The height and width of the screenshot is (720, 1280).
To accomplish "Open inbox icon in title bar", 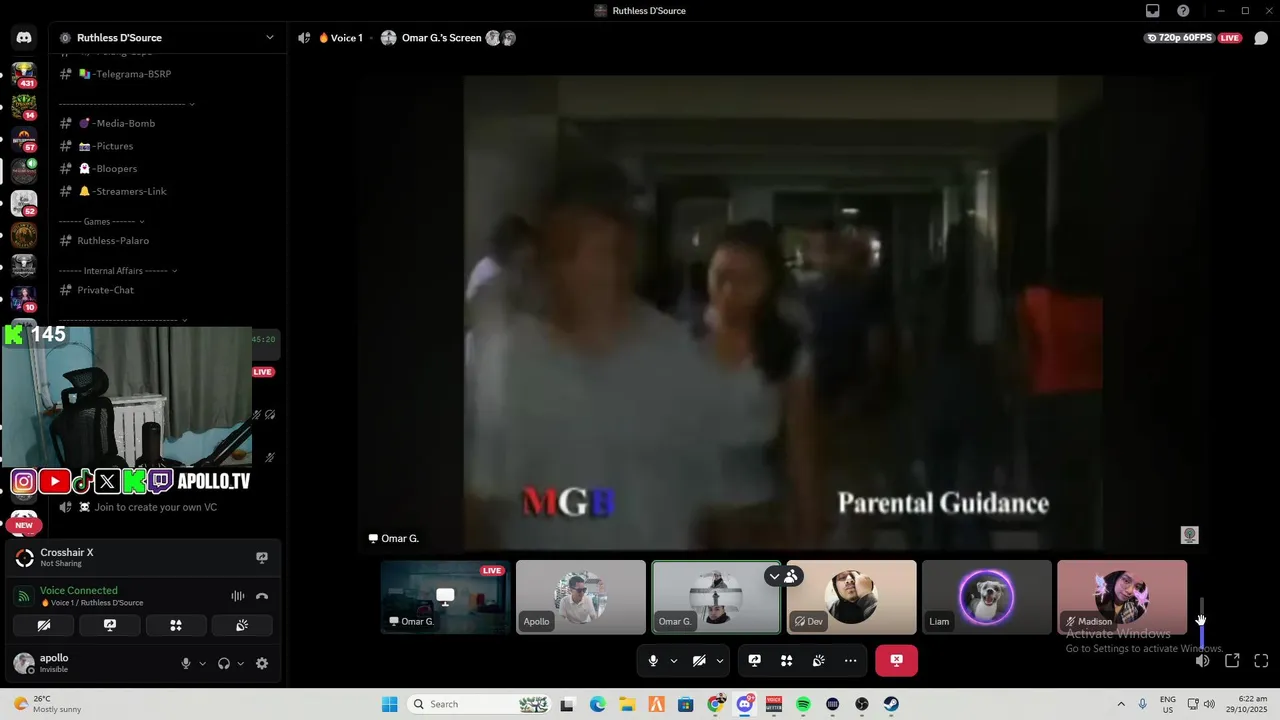I will [1153, 11].
